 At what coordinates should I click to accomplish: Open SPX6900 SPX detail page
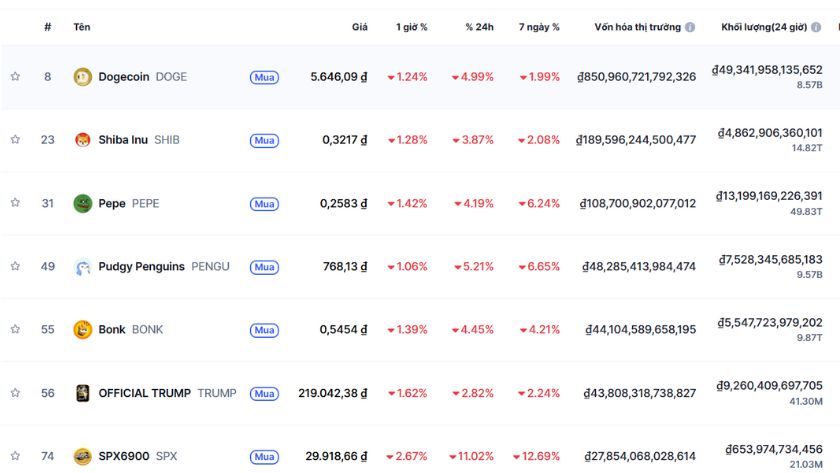pyautogui.click(x=138, y=456)
